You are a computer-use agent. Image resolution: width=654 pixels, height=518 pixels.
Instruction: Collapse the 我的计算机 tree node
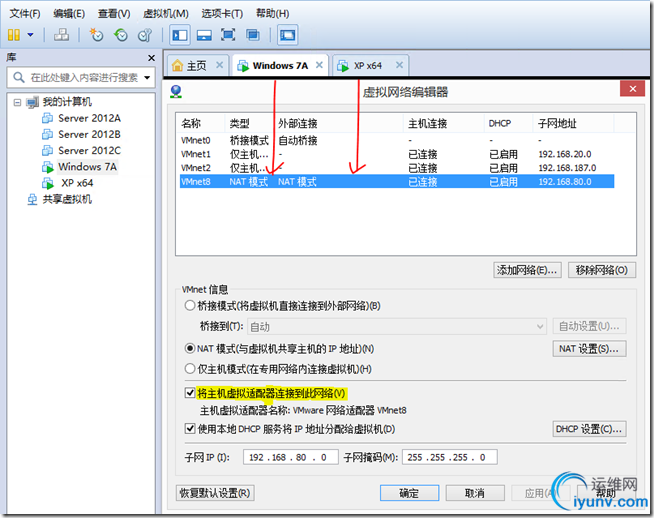tap(17, 102)
